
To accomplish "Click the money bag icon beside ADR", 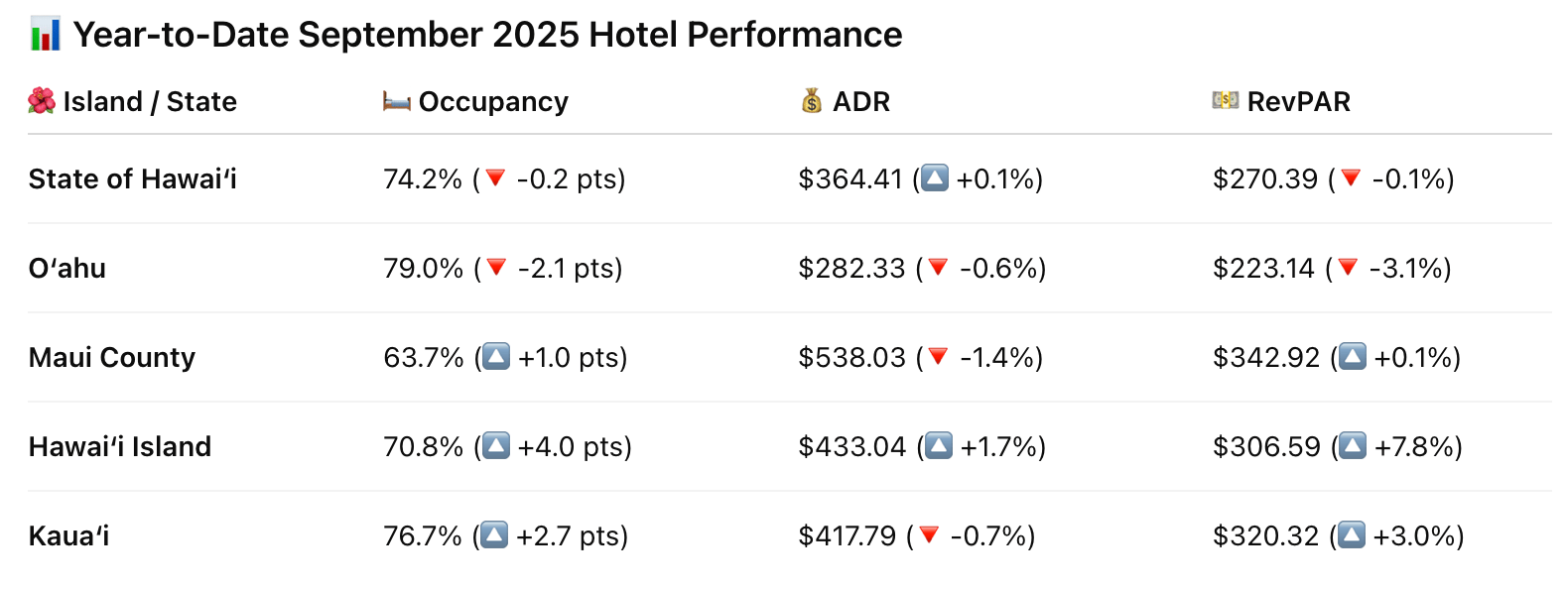I will (x=812, y=101).
